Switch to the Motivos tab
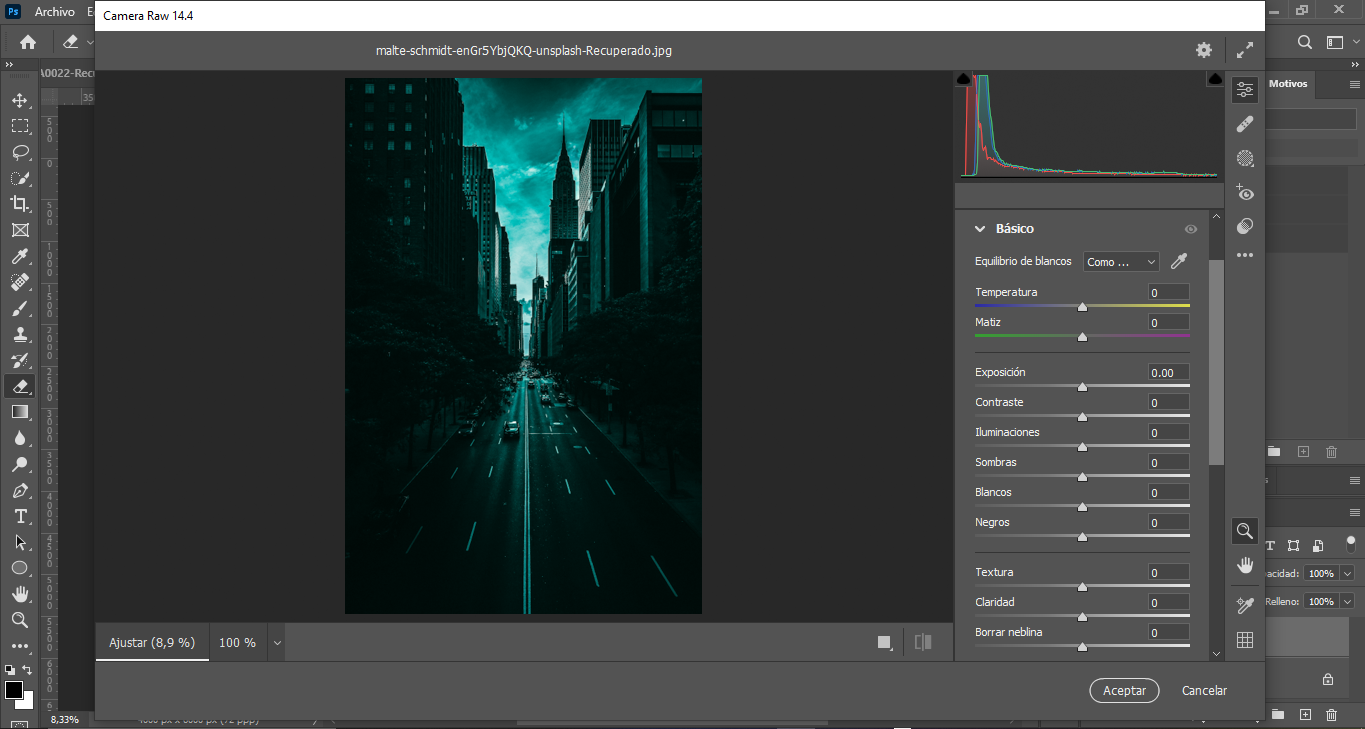The width and height of the screenshot is (1365, 729). click(1288, 84)
